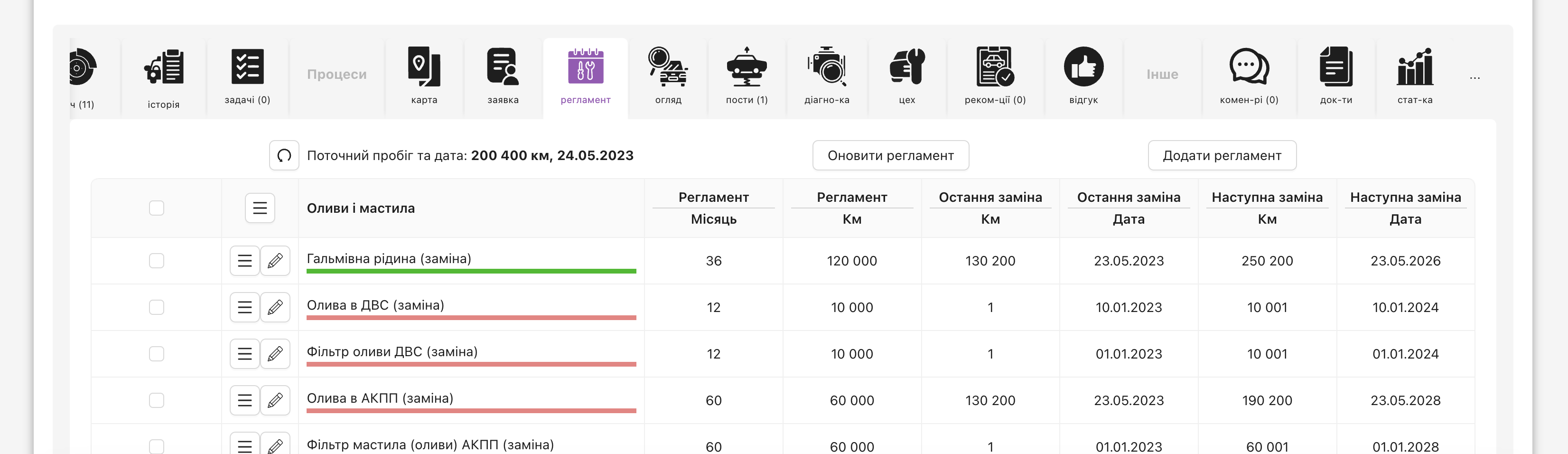Click the Оновити регламент button
The height and width of the screenshot is (454, 1568).
(890, 155)
